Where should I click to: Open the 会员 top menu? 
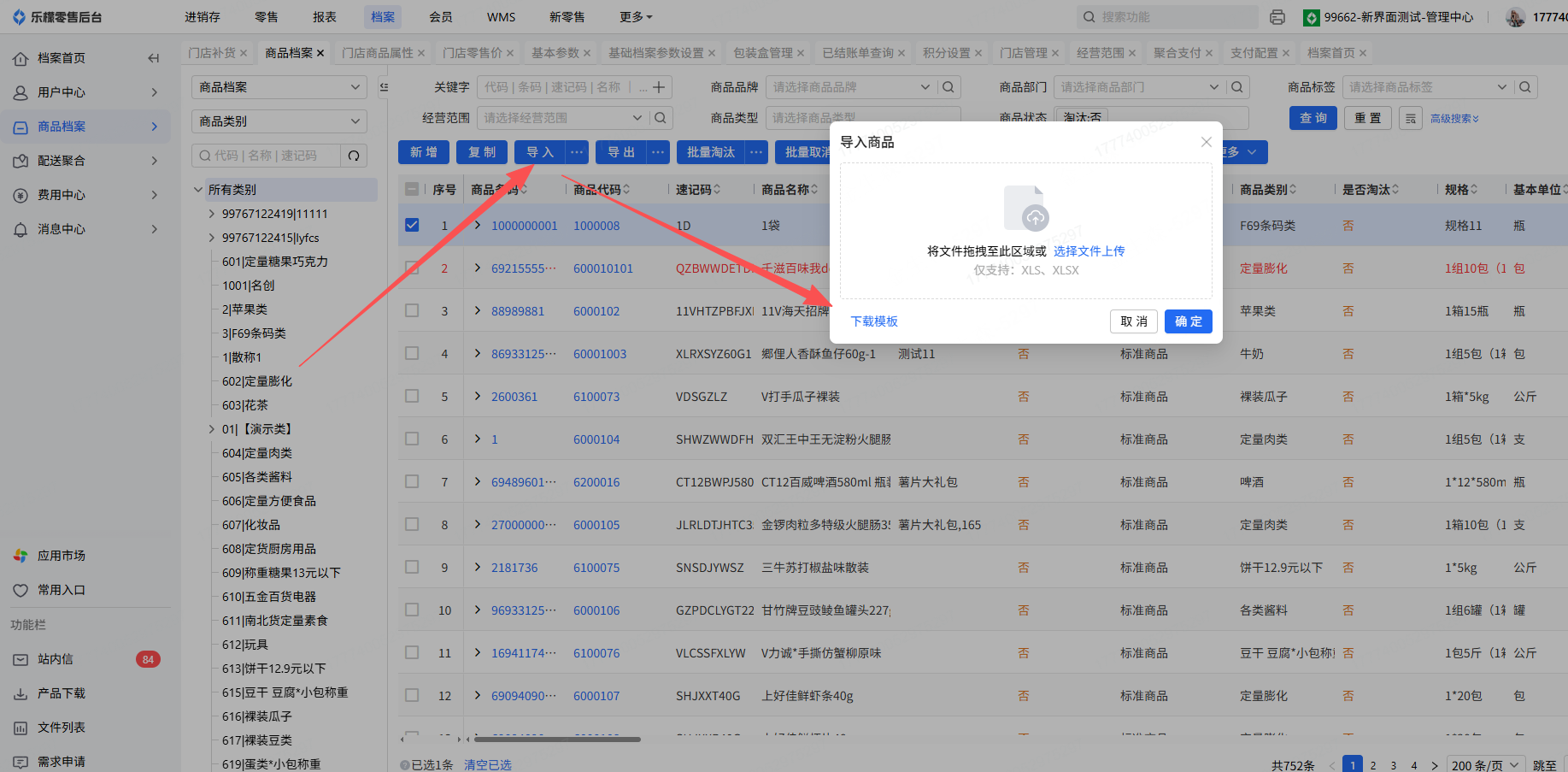[441, 17]
